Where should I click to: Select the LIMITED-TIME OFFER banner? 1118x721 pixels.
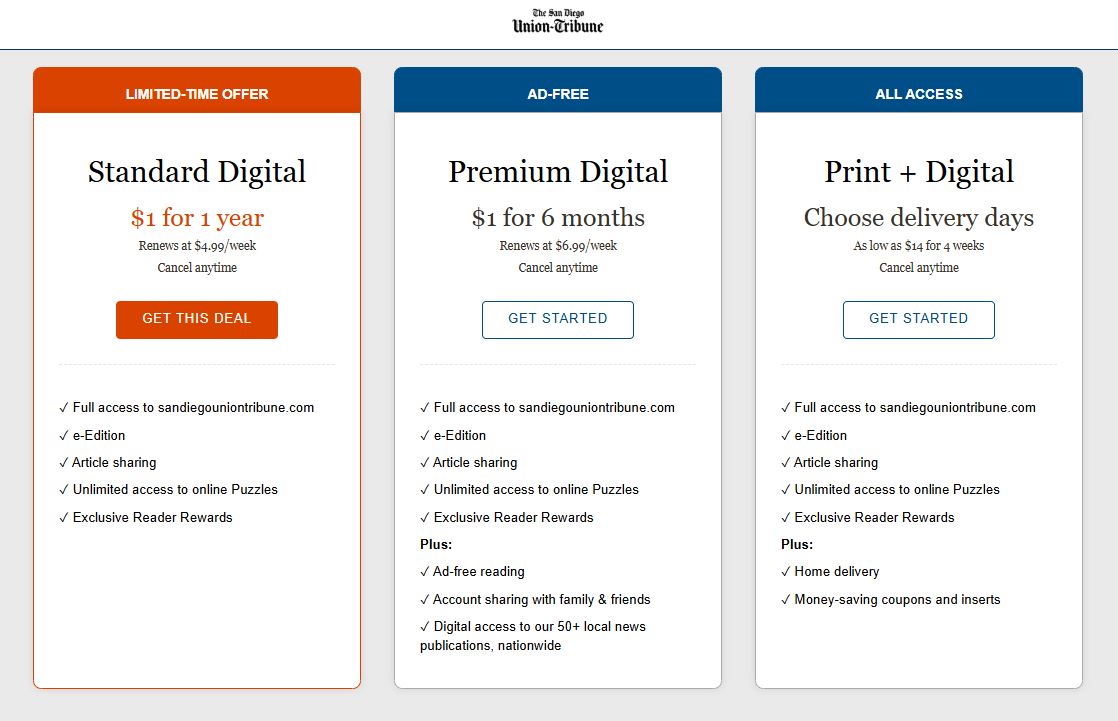click(196, 92)
